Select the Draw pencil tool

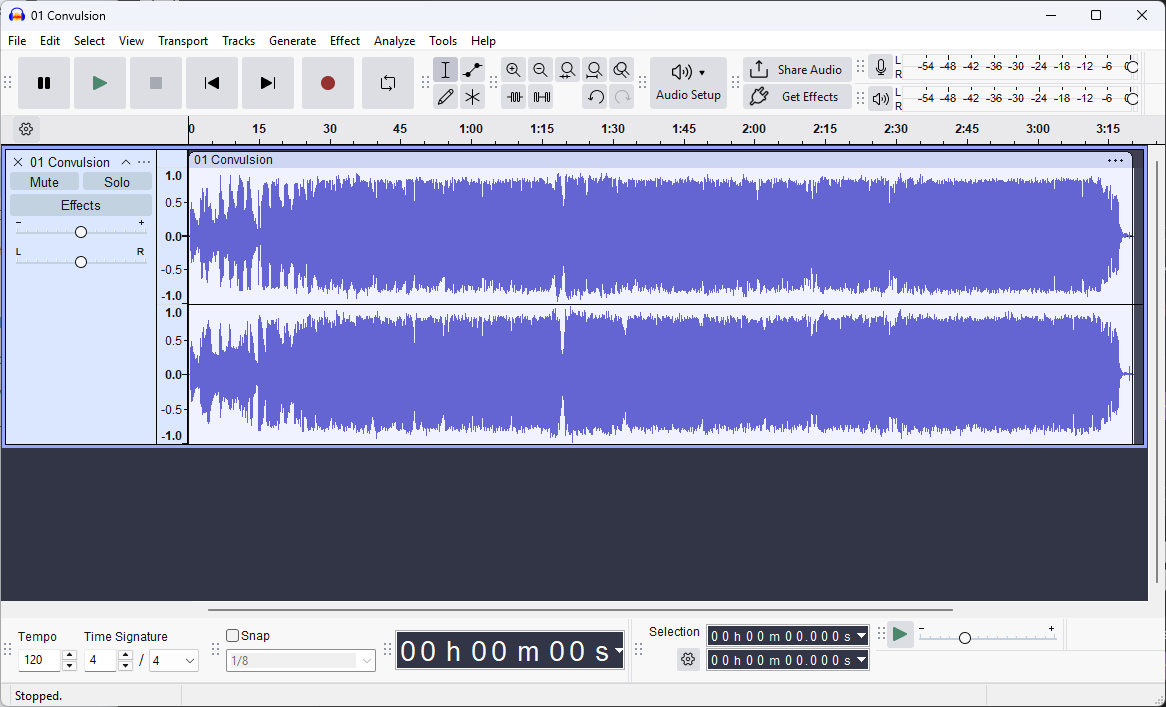coord(446,97)
